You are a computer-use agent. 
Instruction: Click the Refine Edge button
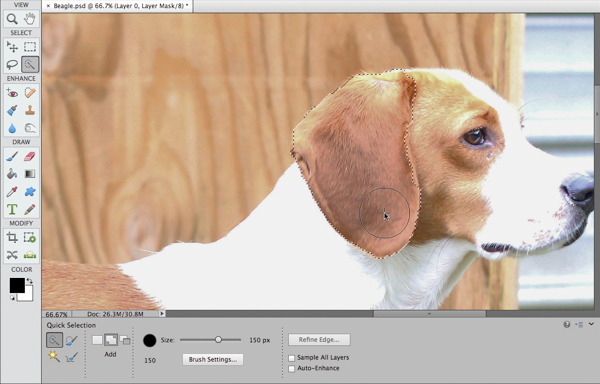[x=319, y=340]
